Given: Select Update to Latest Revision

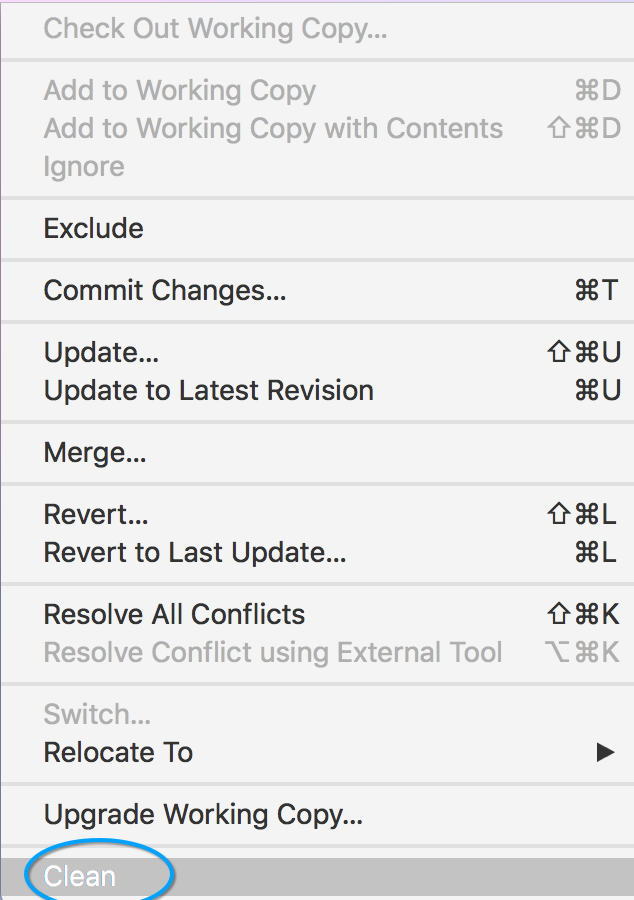Looking at the screenshot, I should pos(209,391).
